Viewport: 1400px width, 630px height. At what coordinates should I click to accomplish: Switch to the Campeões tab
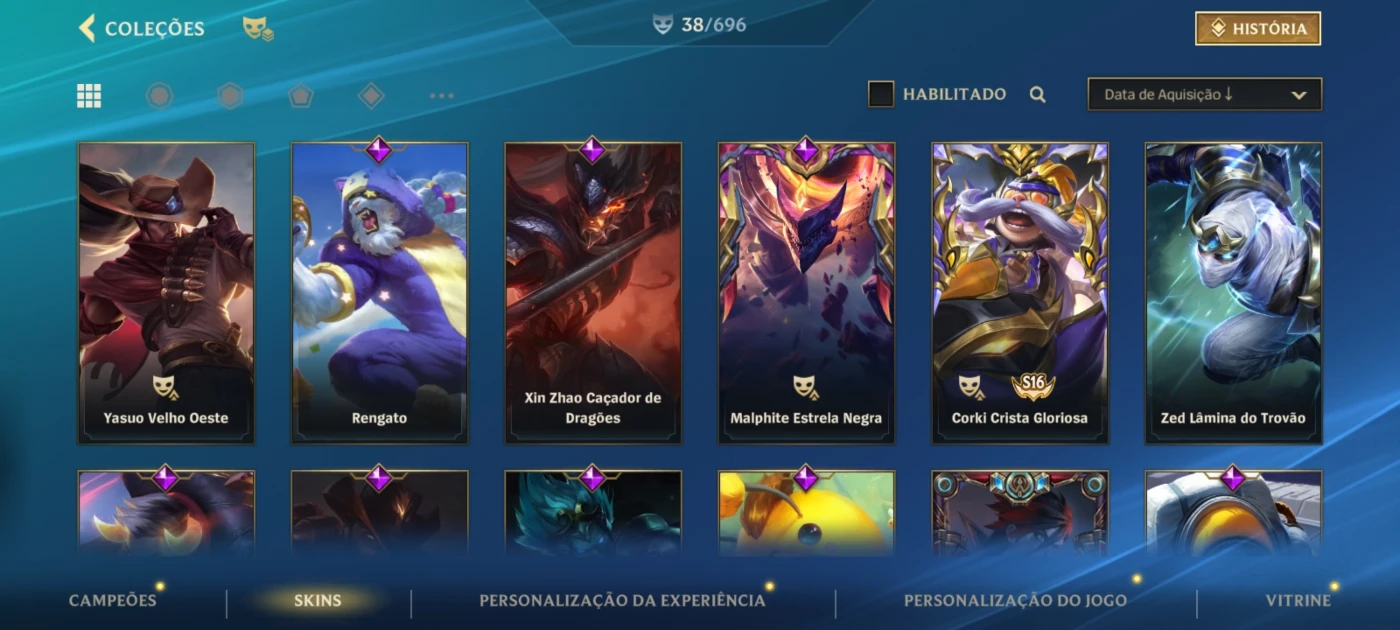(x=113, y=601)
